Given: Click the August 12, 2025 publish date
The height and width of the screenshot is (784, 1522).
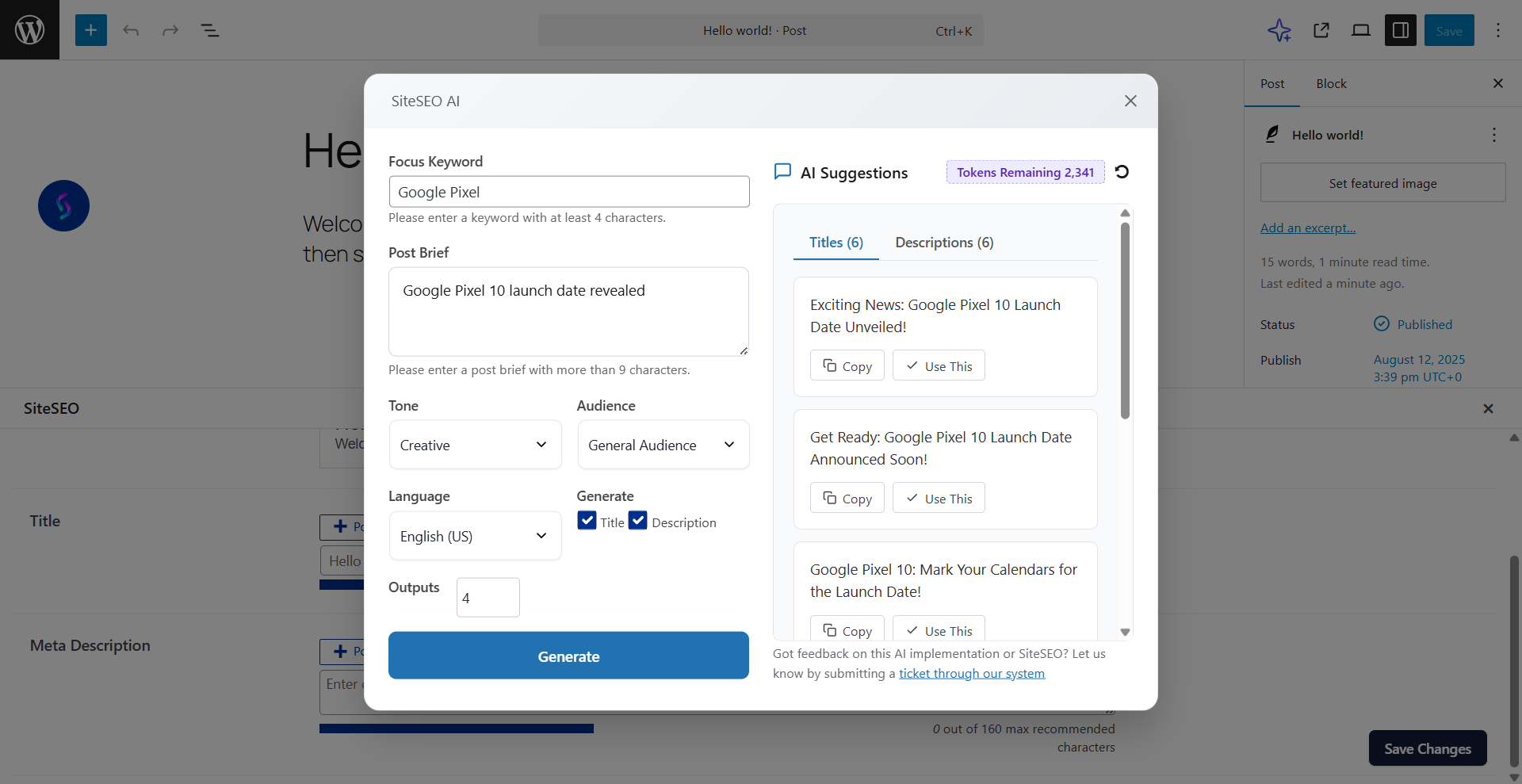Looking at the screenshot, I should [1419, 368].
